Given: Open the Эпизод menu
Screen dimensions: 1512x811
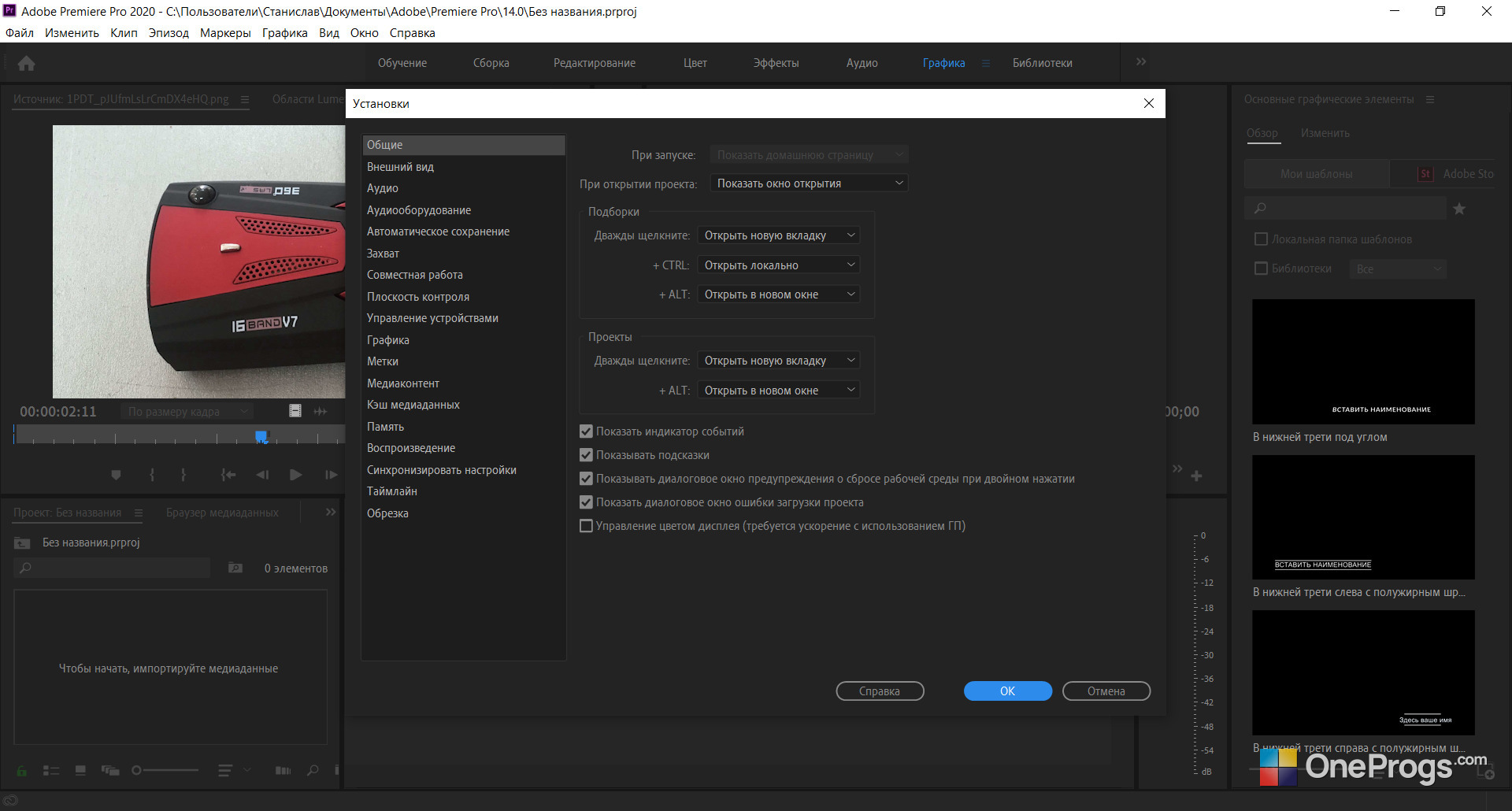Looking at the screenshot, I should point(169,33).
